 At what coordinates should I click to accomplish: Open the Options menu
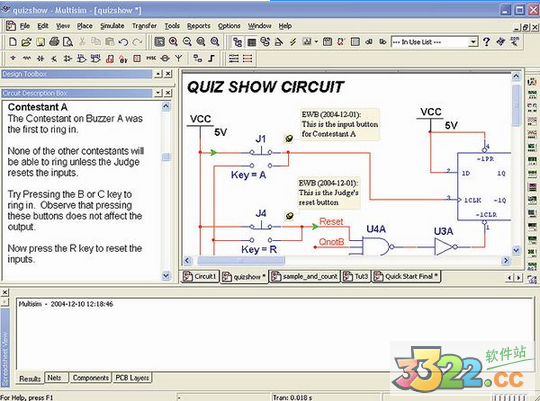(229, 26)
